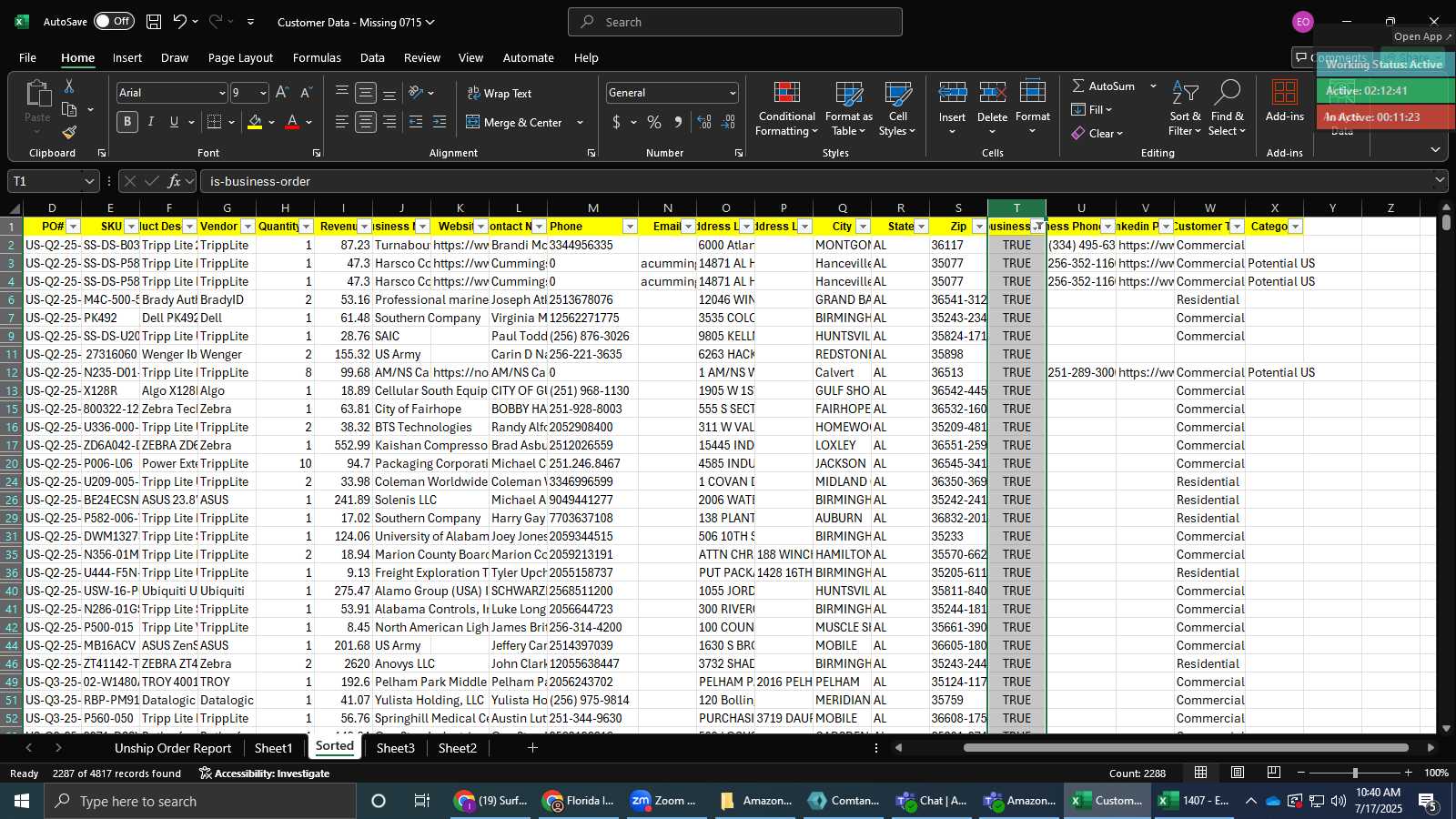Click the AutoSum button
Viewport: 1456px width, 819px height.
[x=1103, y=86]
